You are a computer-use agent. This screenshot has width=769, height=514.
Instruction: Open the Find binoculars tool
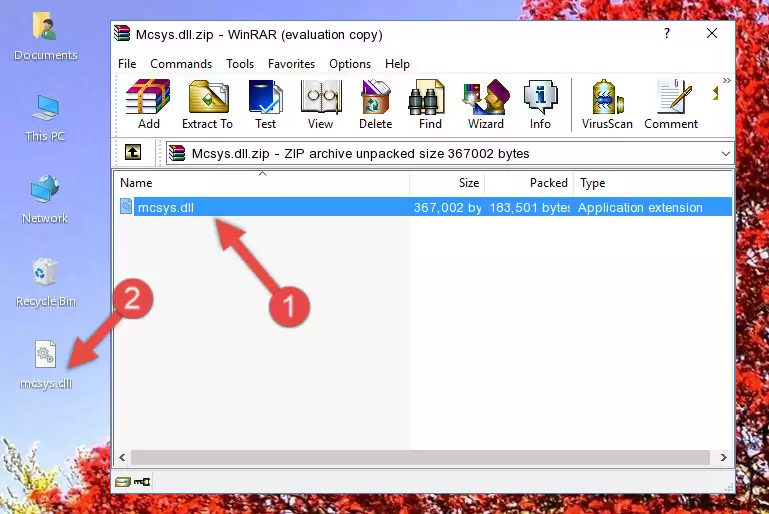(x=430, y=104)
